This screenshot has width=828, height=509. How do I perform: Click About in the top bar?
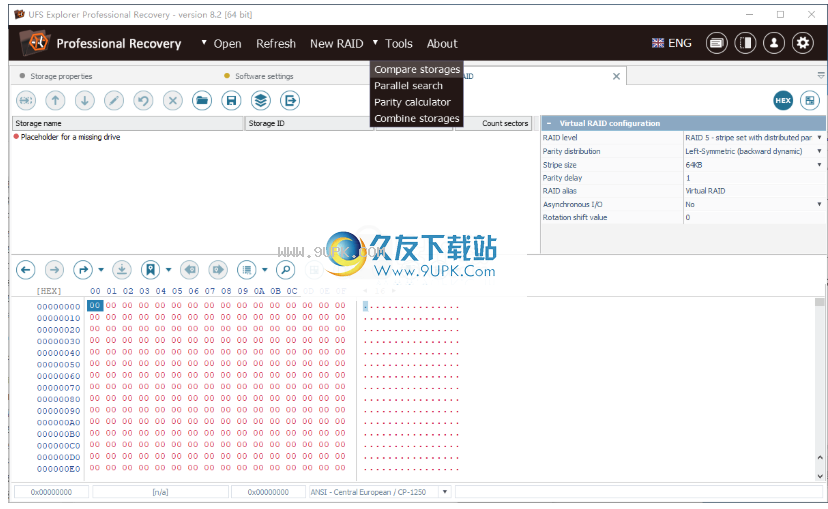coord(442,43)
